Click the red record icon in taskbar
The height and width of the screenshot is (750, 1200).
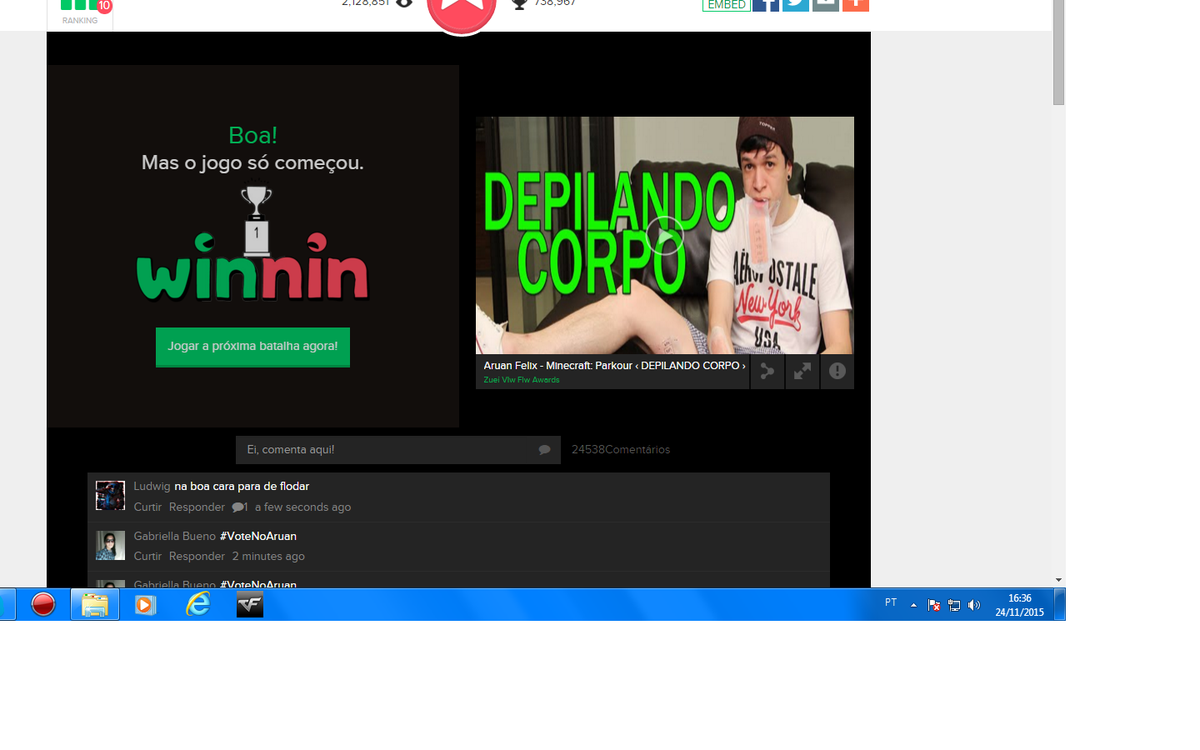(43, 604)
